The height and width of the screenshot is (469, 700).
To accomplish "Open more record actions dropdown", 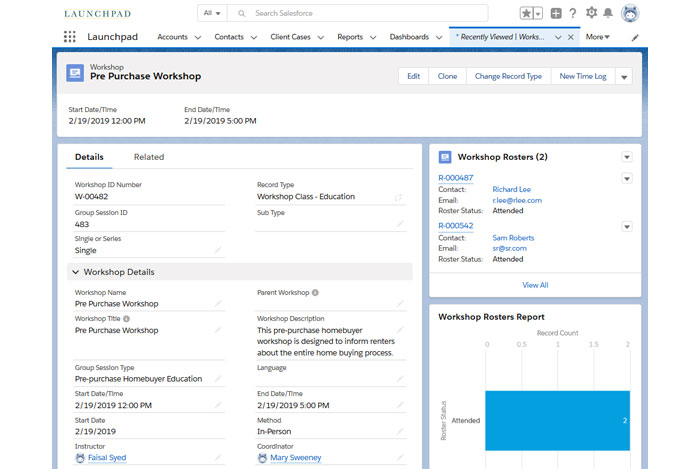I will (x=624, y=77).
